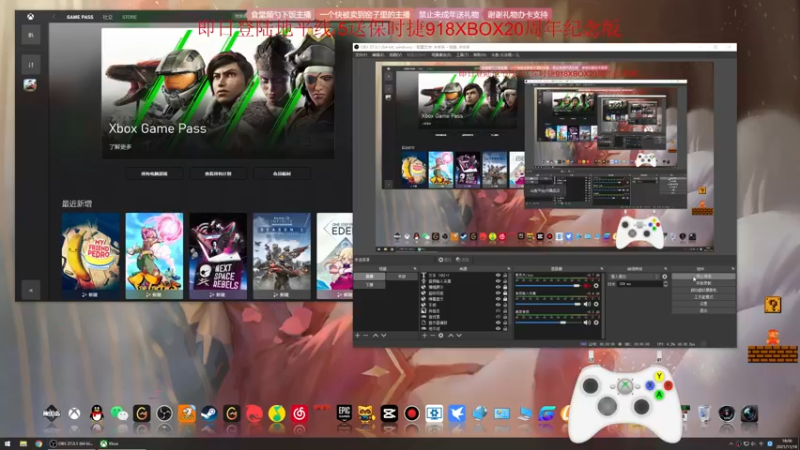
Task: Open Chrome from the Windows taskbar
Action: 38,444
